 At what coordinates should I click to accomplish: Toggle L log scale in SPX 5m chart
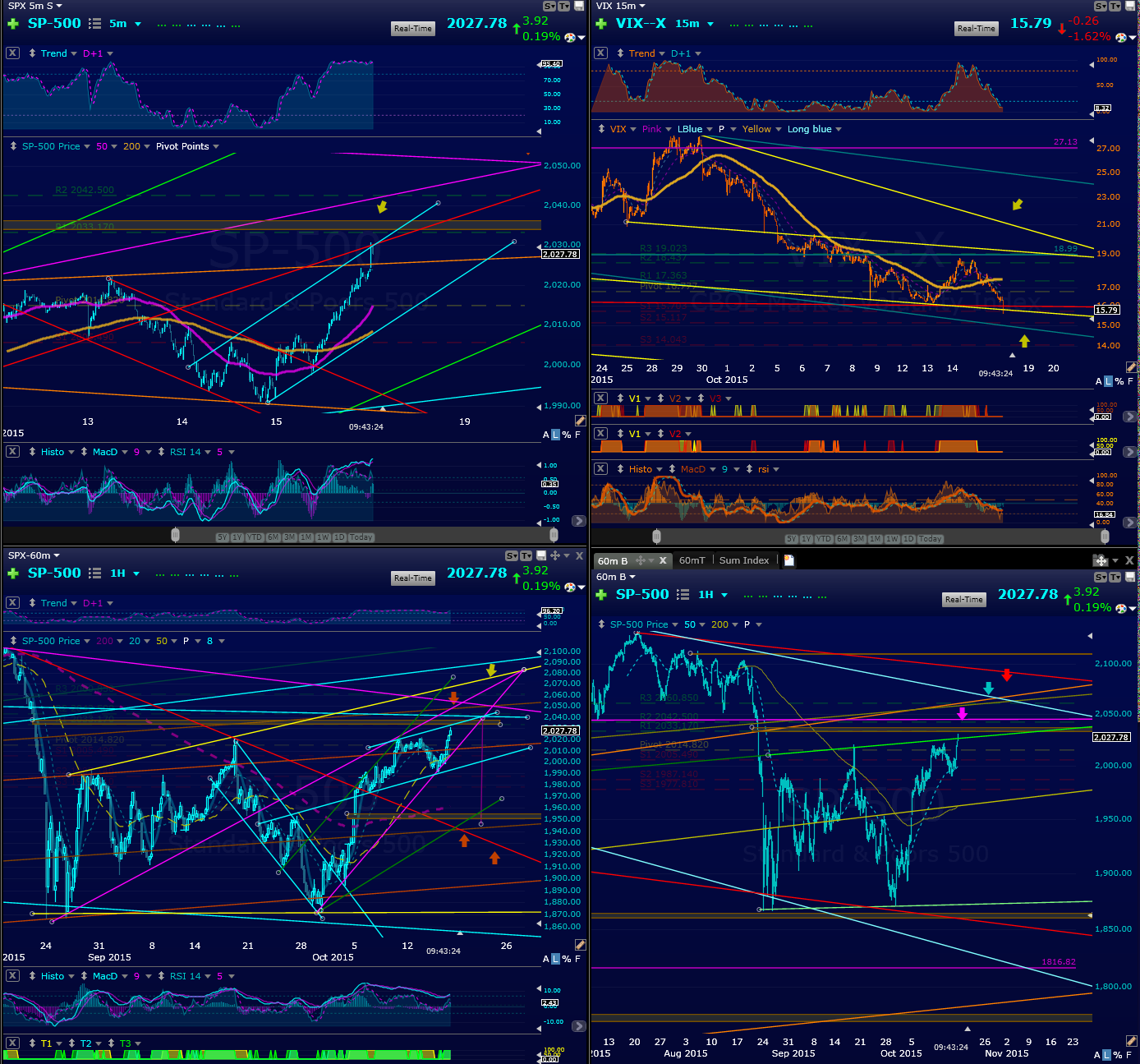tap(556, 435)
